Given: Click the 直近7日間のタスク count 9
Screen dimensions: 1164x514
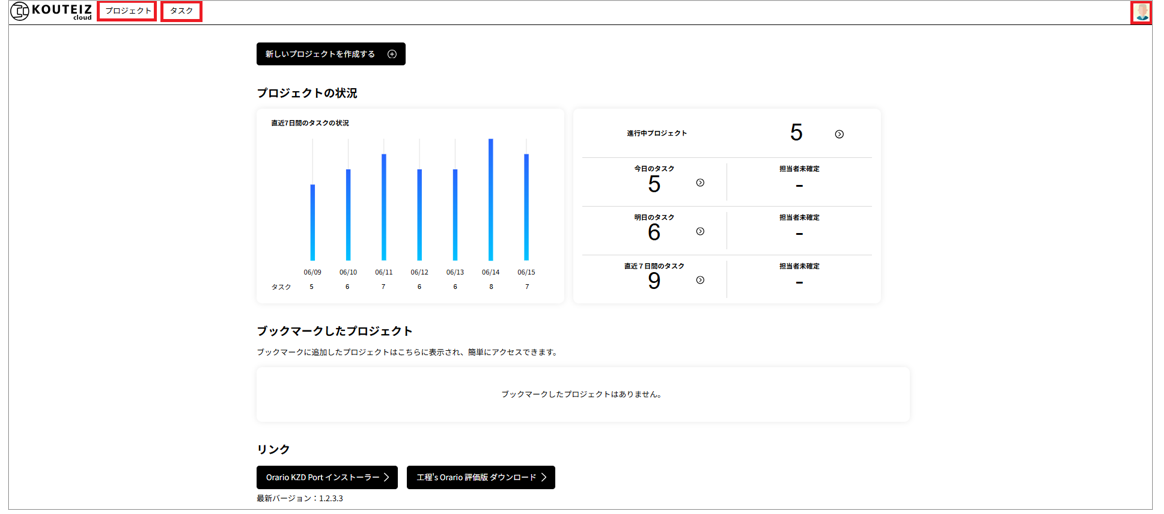Looking at the screenshot, I should (x=654, y=282).
